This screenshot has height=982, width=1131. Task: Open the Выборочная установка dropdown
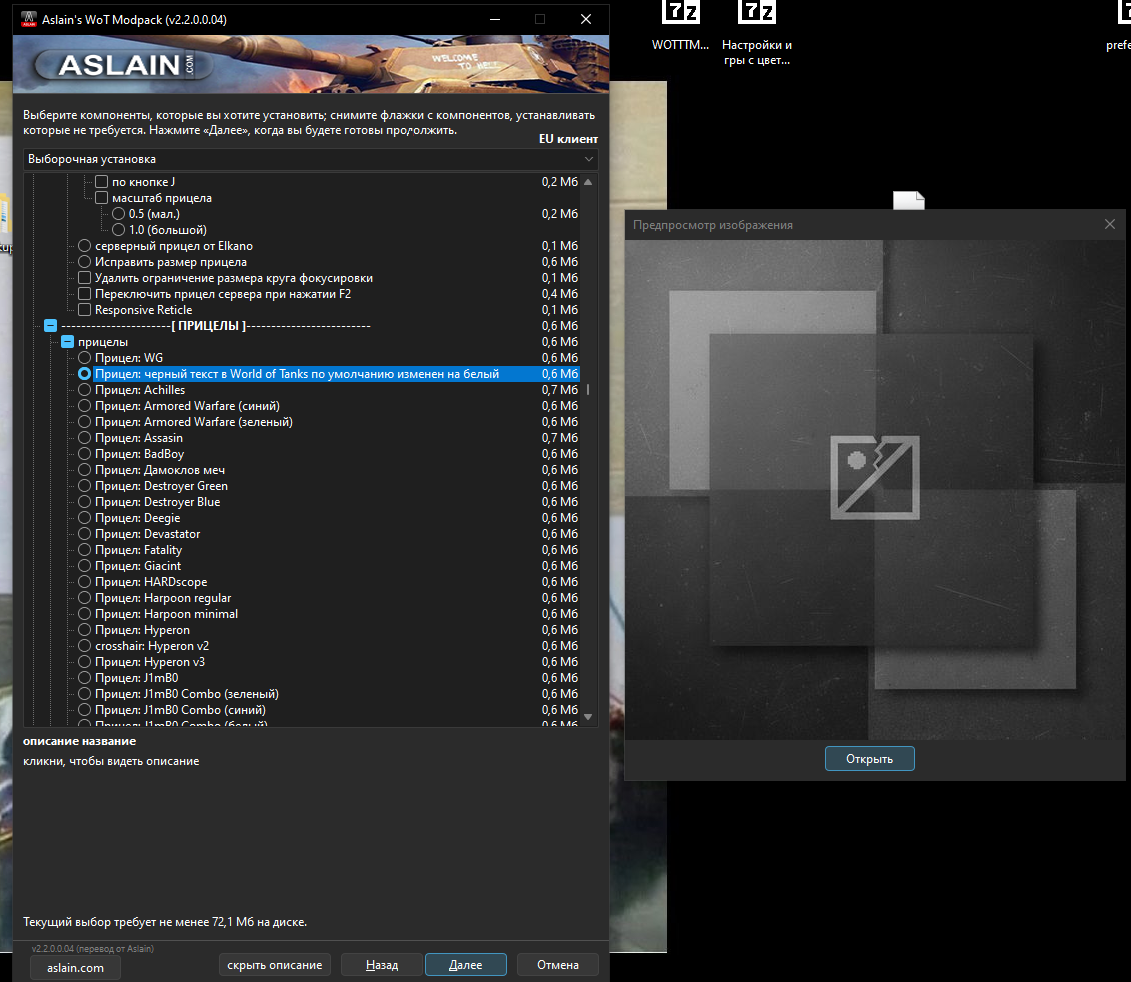(x=310, y=159)
